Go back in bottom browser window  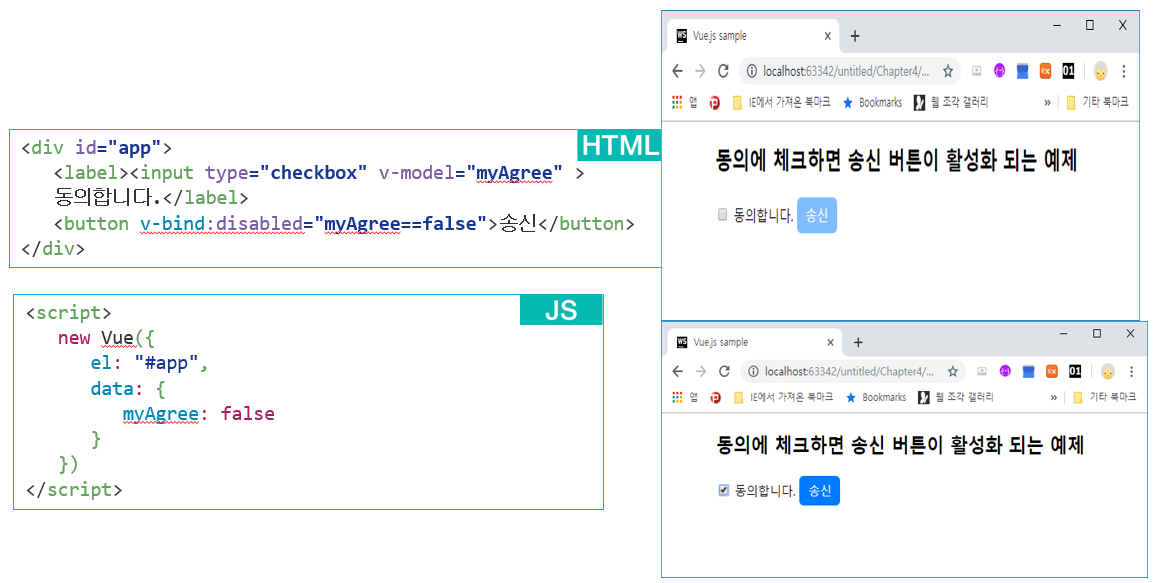point(678,371)
